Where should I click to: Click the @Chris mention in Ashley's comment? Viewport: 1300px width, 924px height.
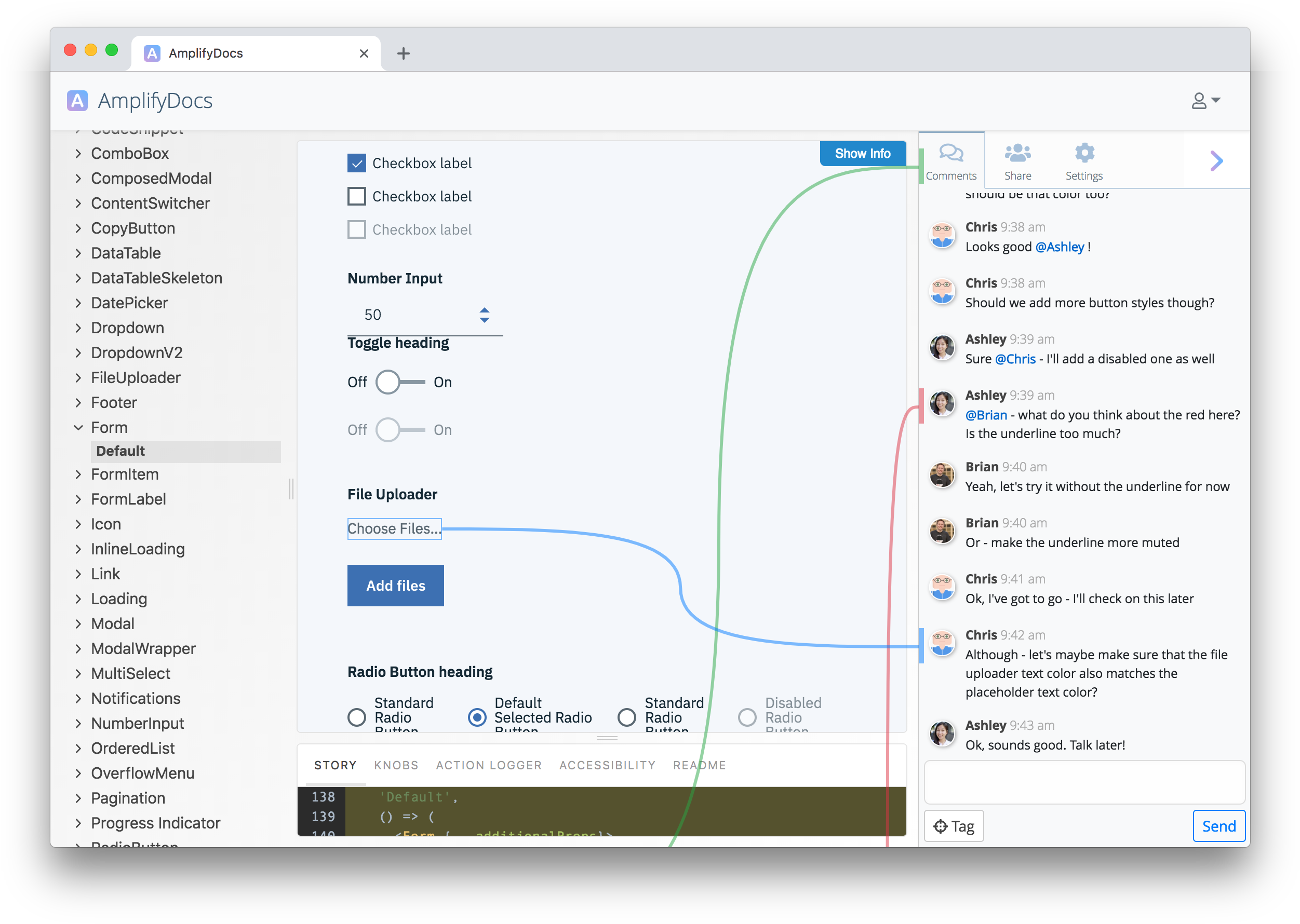(x=1015, y=359)
